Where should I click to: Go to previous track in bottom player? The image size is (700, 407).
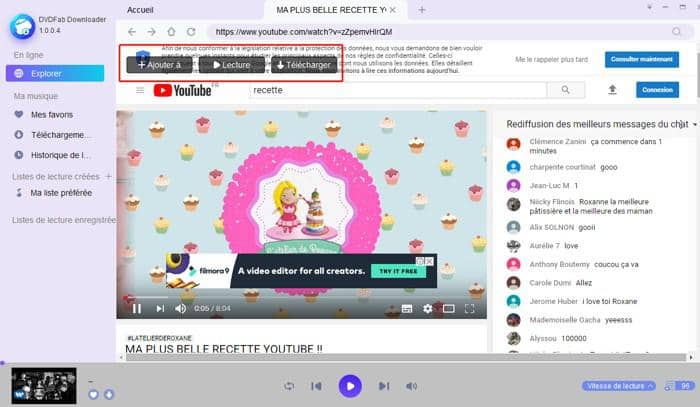[317, 386]
